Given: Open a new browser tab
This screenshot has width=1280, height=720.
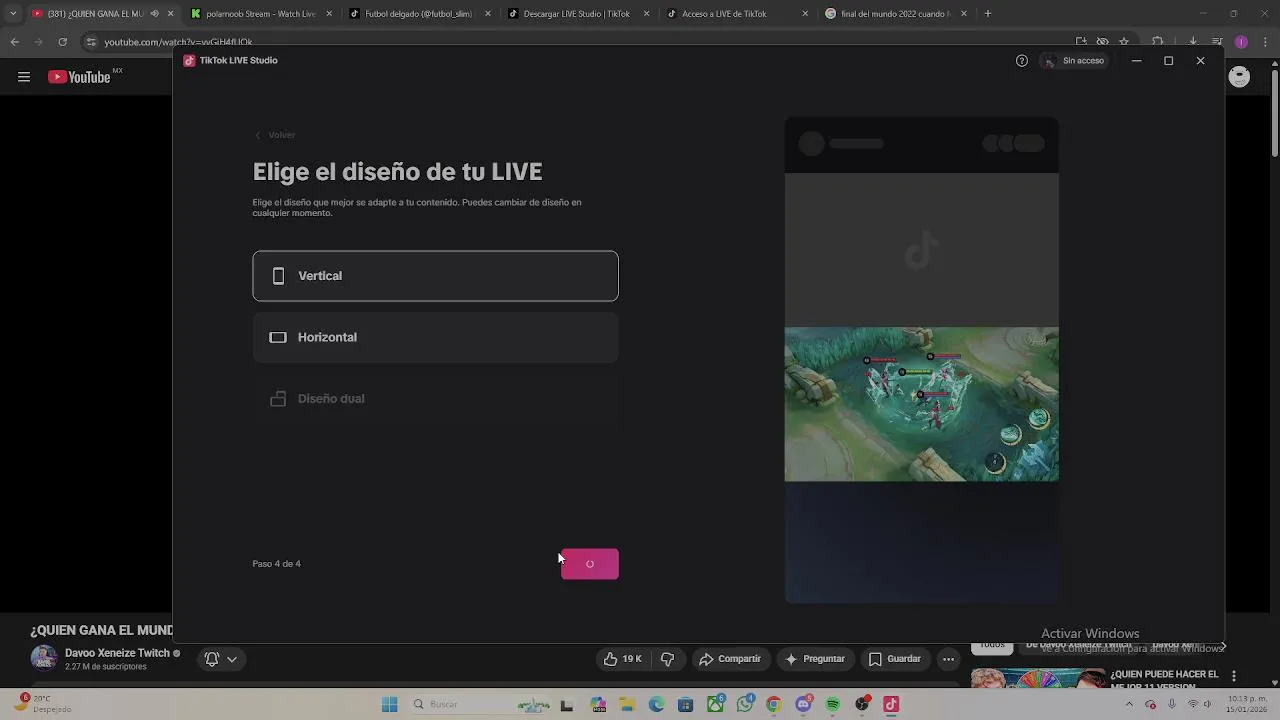Looking at the screenshot, I should point(988,14).
